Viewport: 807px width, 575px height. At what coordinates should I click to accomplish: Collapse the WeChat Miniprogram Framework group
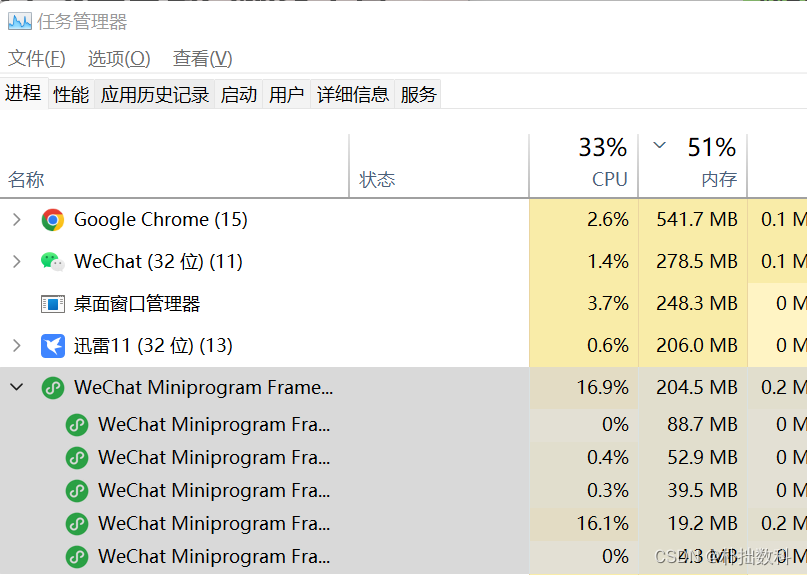[x=16, y=387]
